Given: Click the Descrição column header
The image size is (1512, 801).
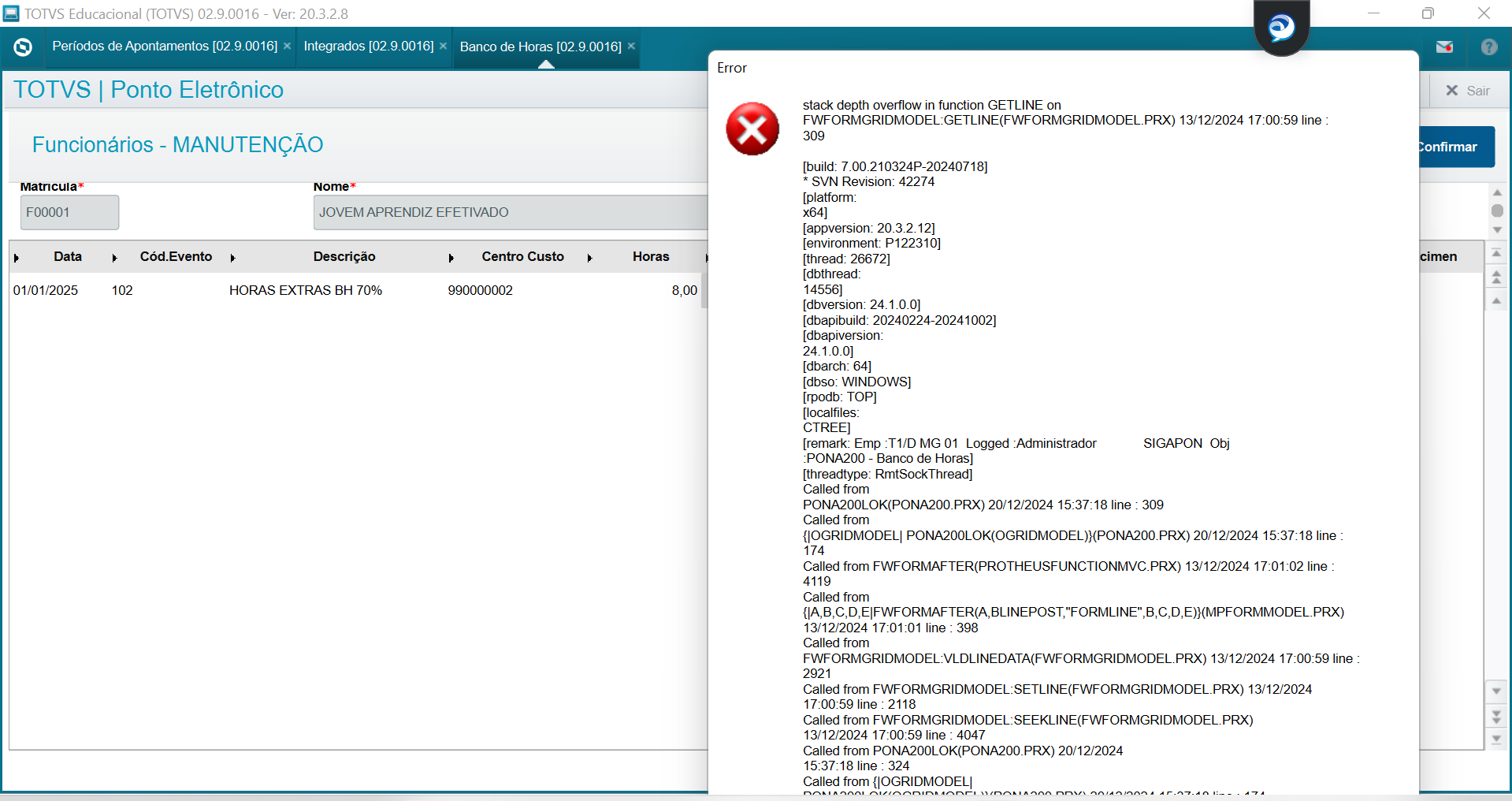Looking at the screenshot, I should pos(344,256).
